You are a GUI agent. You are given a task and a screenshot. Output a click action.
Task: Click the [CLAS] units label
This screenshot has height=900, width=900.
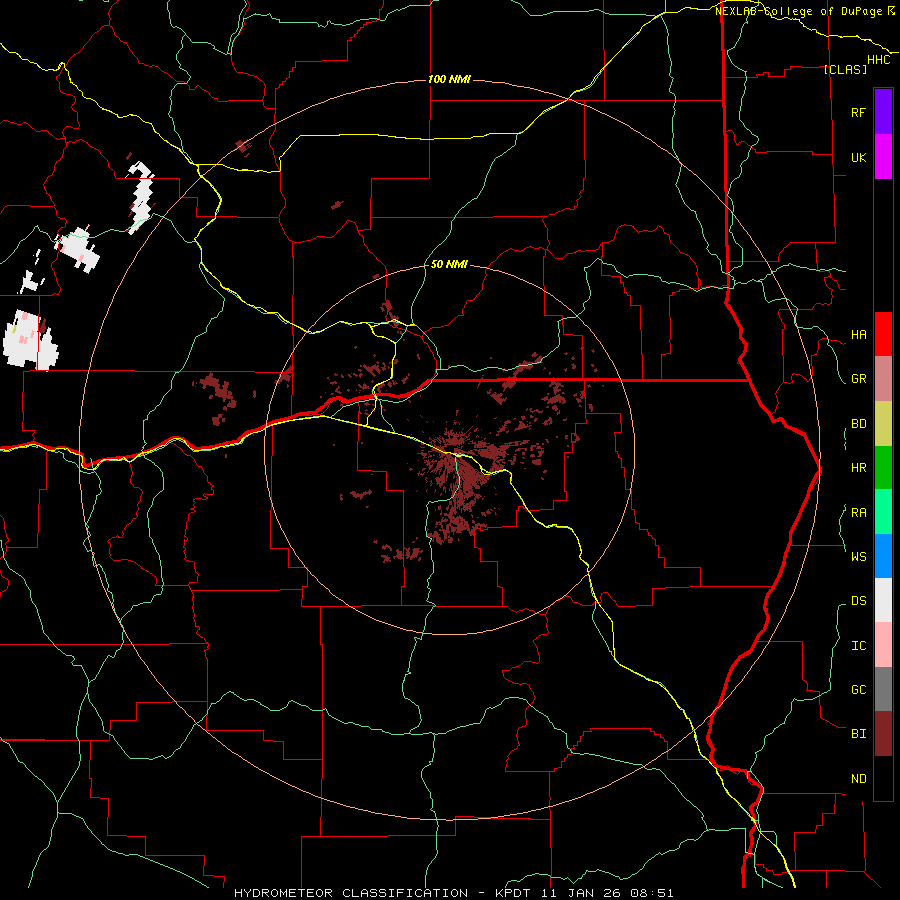tap(845, 69)
